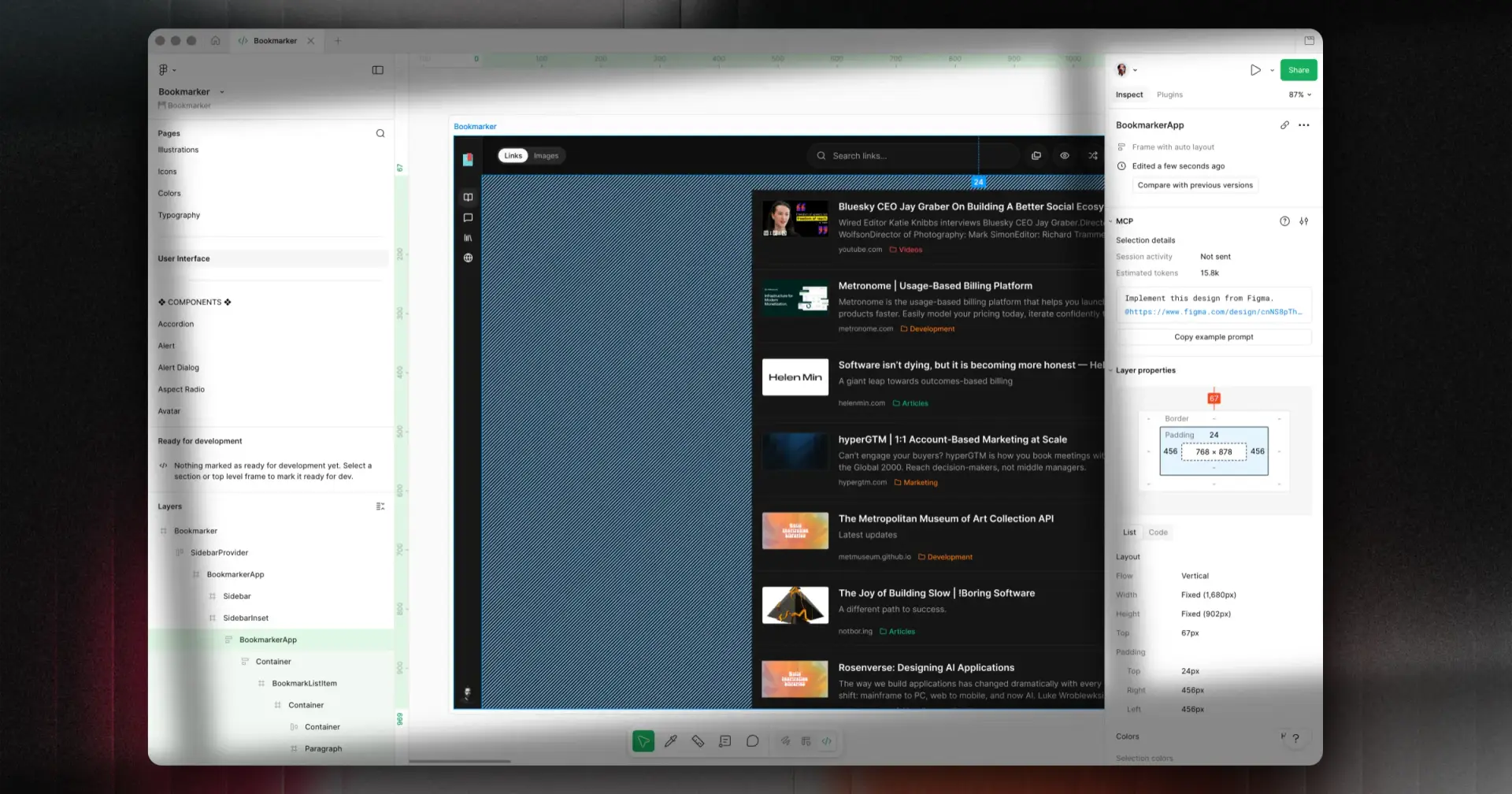Select the Sidebar layer in Layers tree
The height and width of the screenshot is (794, 1512).
237,596
